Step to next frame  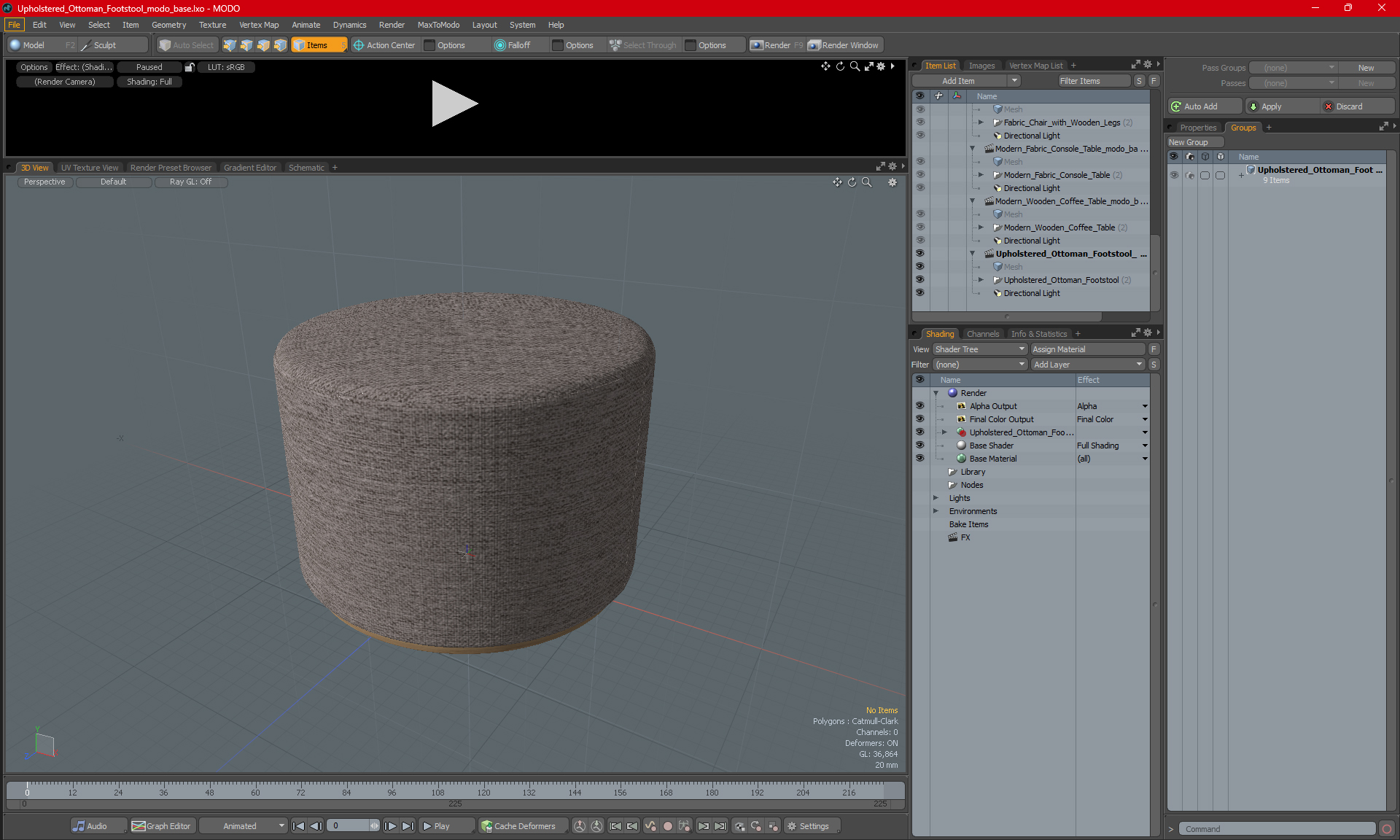[x=391, y=826]
